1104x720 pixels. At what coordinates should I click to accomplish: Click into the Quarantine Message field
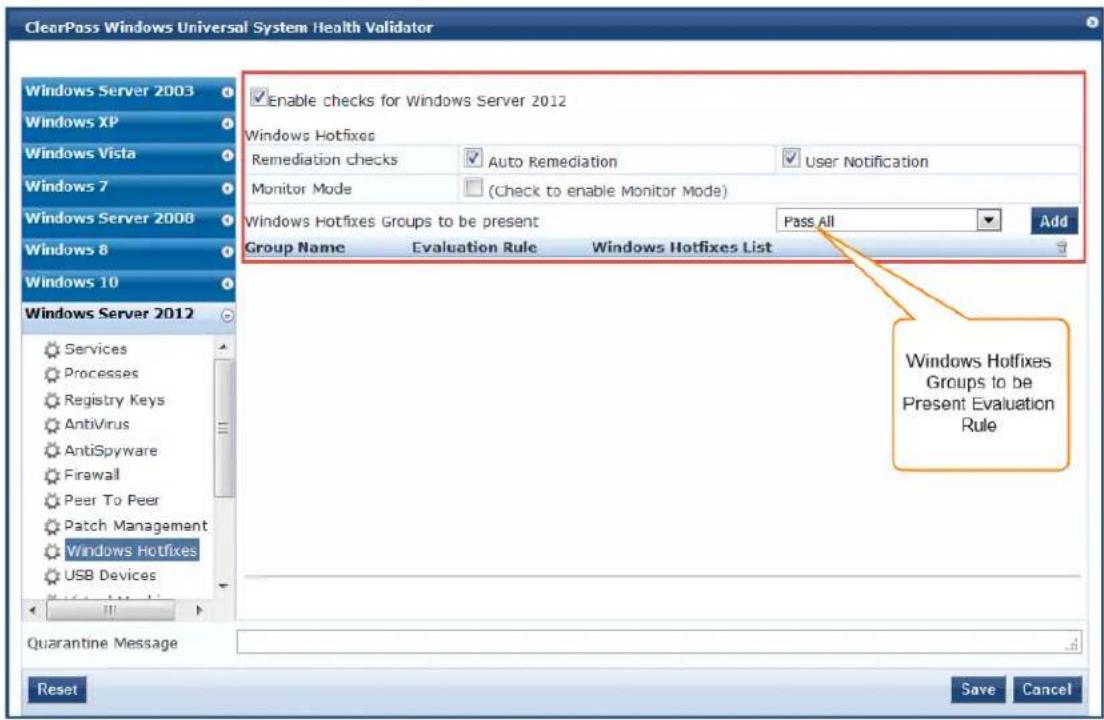[x=658, y=642]
